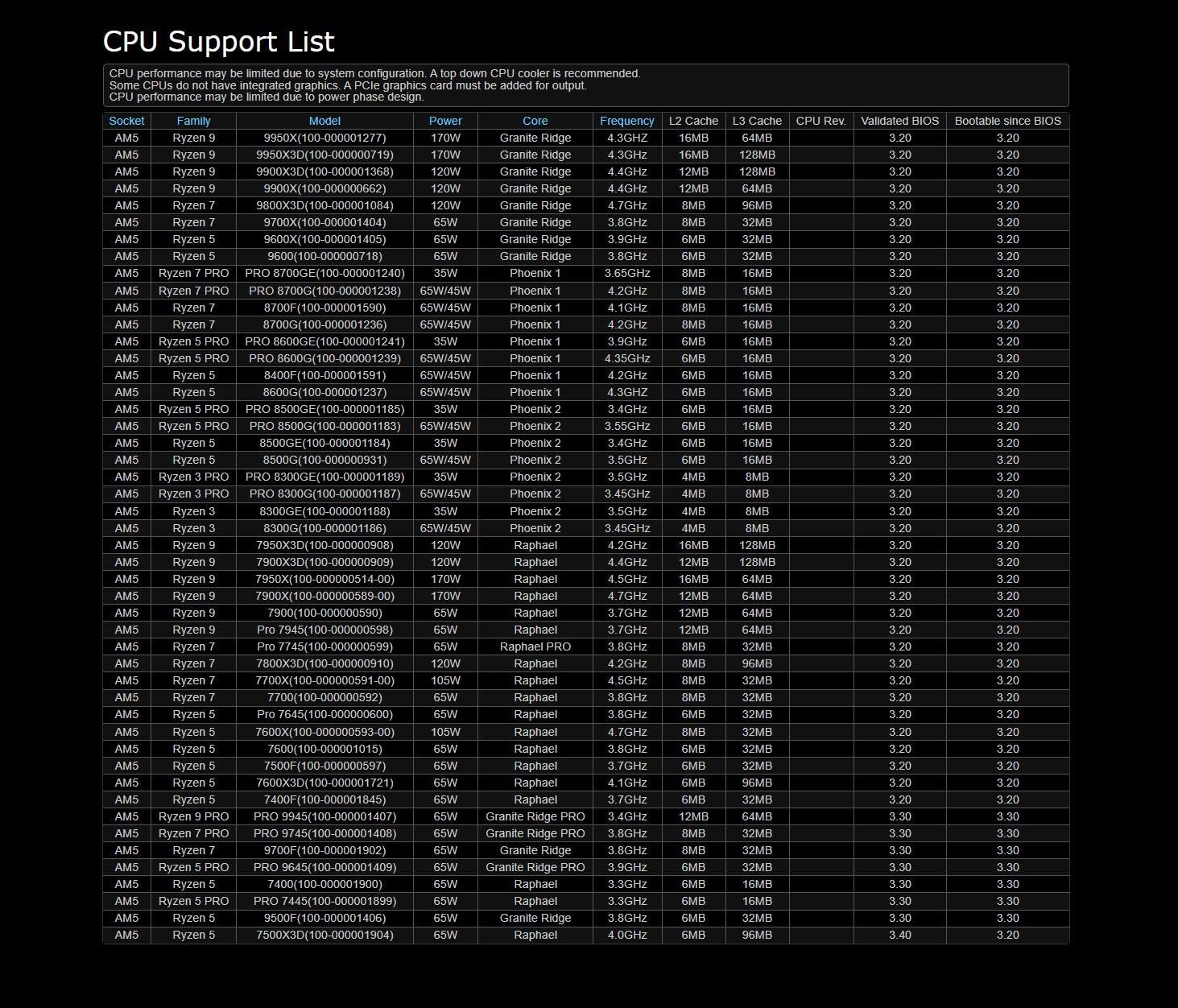Sort by the Power column header

click(445, 121)
